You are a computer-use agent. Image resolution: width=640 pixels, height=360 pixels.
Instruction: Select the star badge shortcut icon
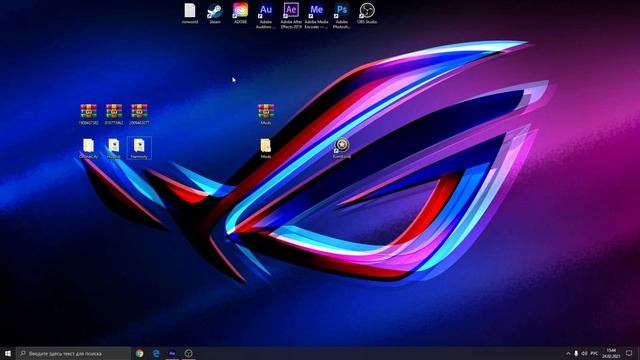pos(342,148)
